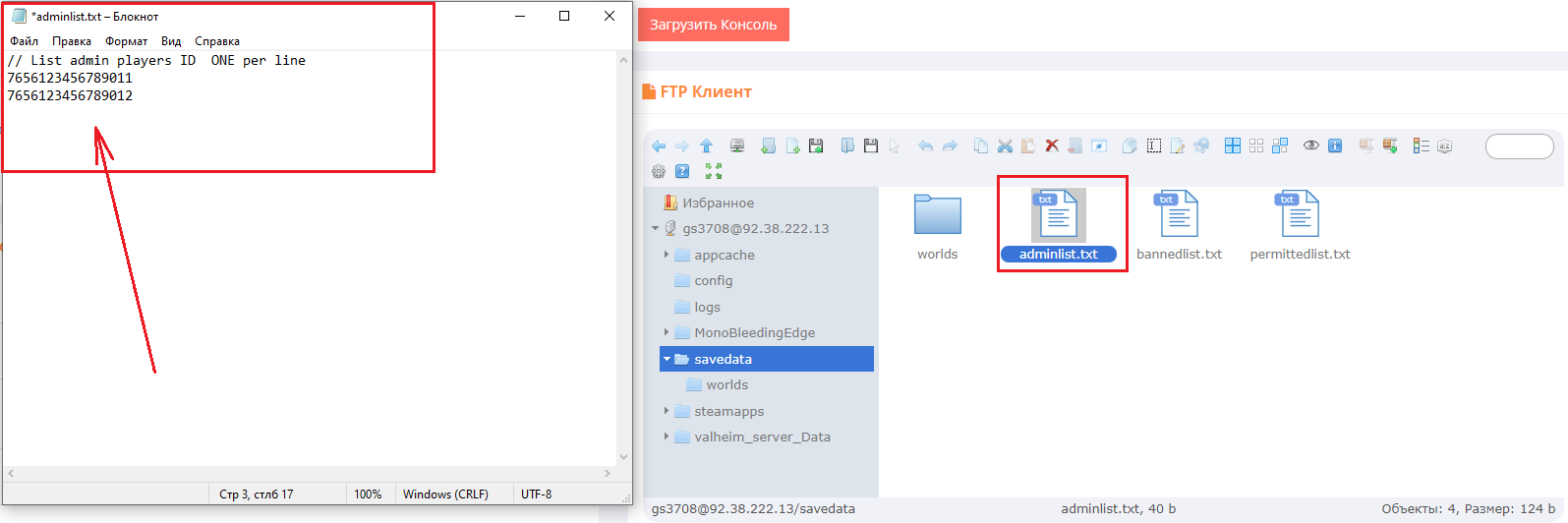Go back in the FTP client toolbar
1568x523 pixels.
pos(659,145)
